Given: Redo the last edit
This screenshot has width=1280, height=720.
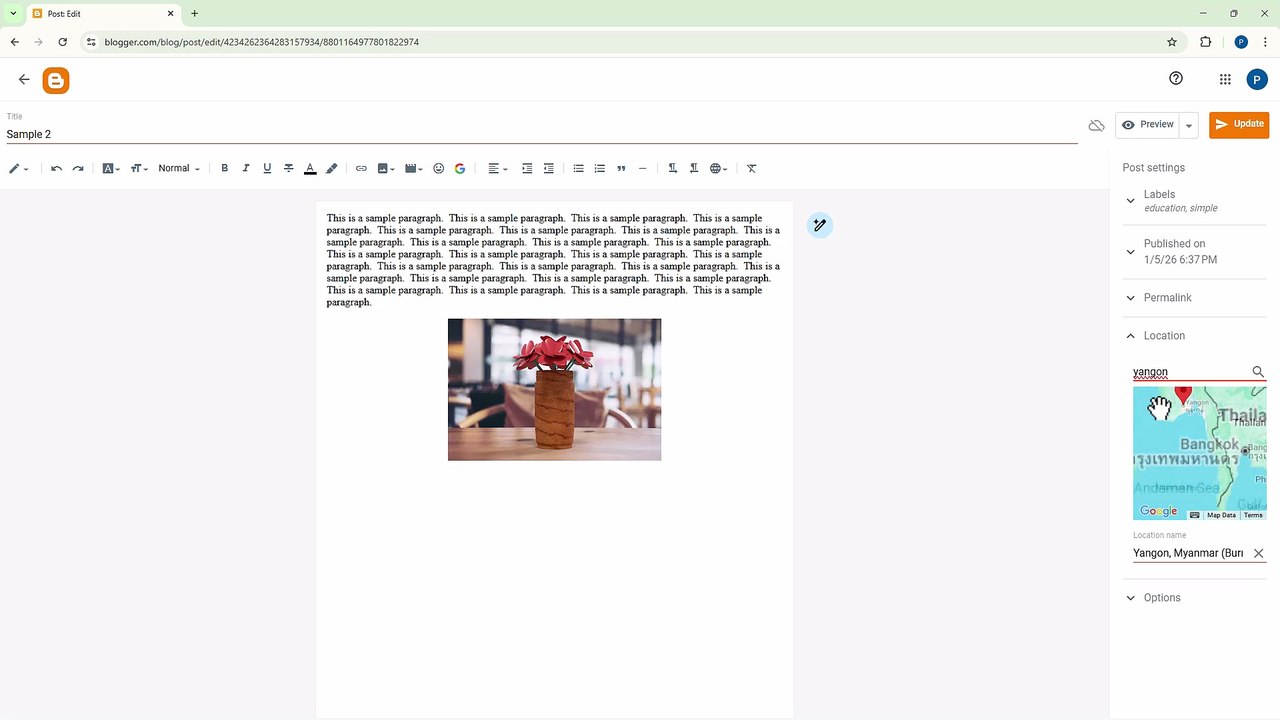Looking at the screenshot, I should point(78,169).
